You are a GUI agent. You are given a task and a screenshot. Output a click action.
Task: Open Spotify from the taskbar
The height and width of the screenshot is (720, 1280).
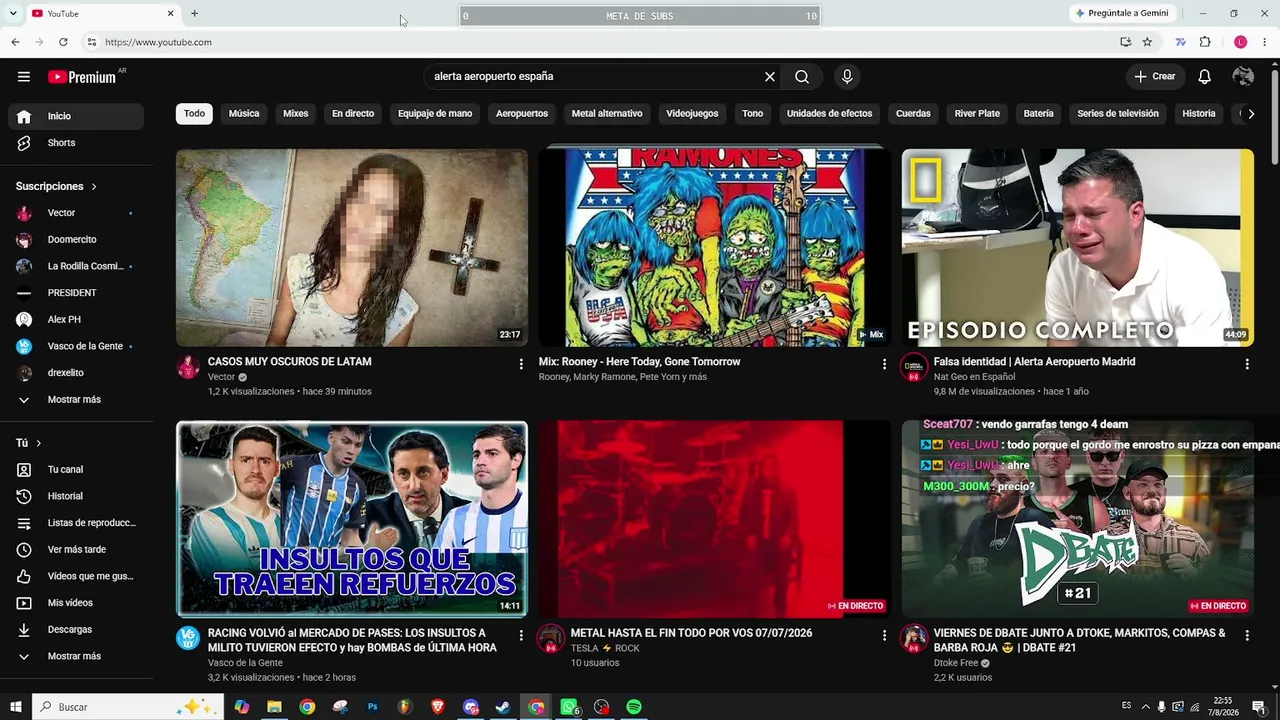click(634, 707)
